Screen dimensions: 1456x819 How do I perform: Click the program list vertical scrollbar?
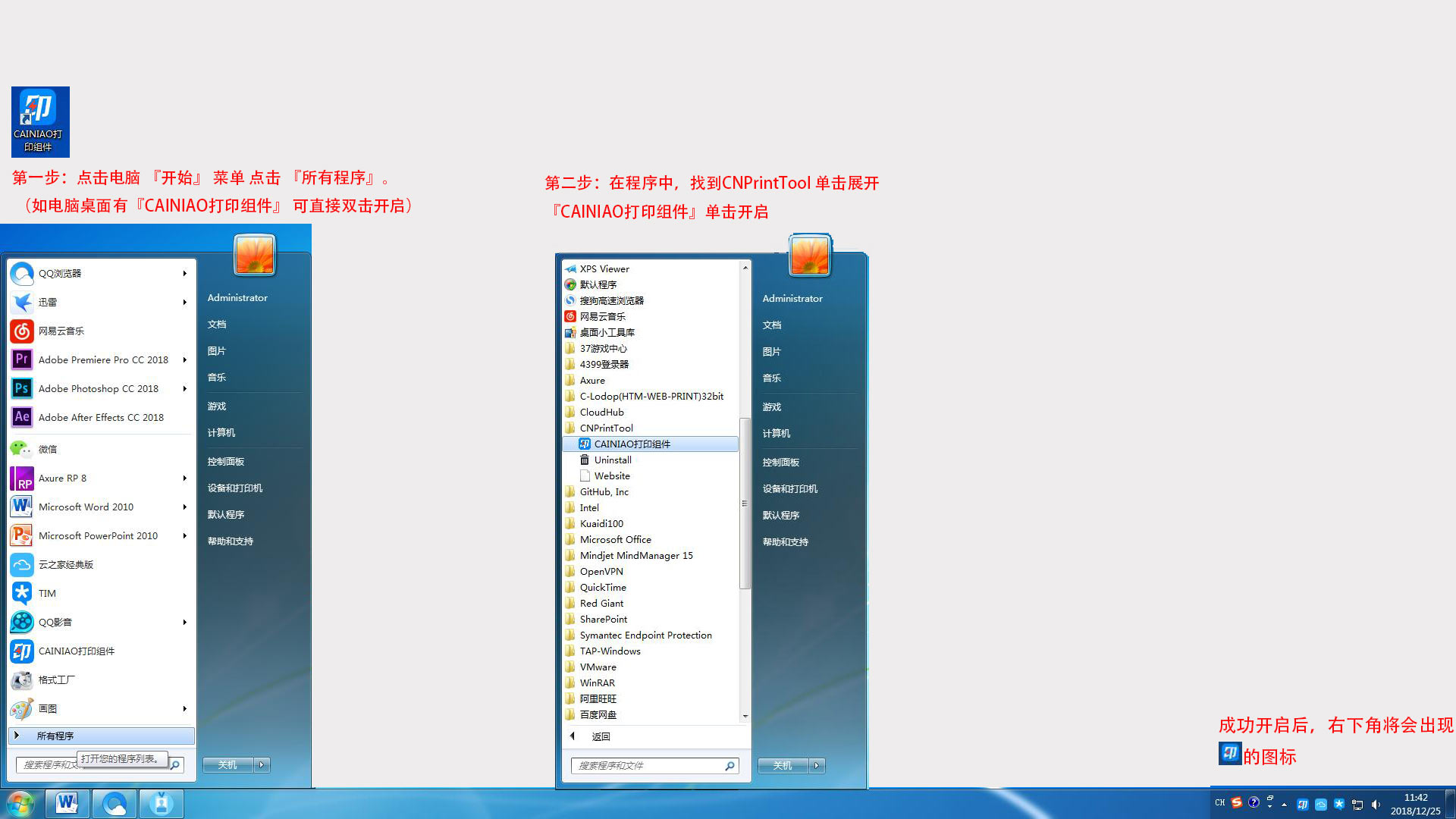tap(745, 503)
